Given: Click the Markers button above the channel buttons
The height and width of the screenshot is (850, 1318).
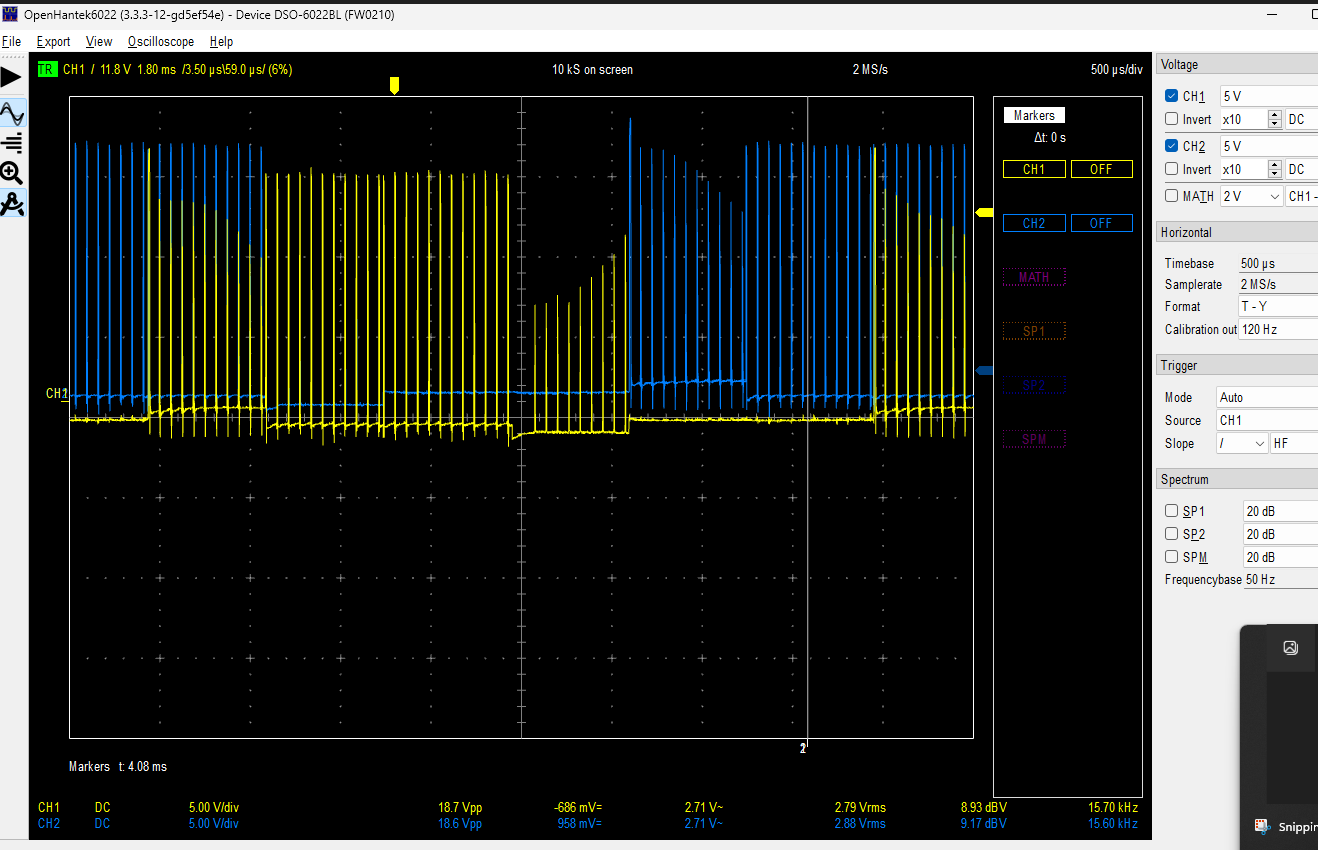Looking at the screenshot, I should click(1033, 114).
